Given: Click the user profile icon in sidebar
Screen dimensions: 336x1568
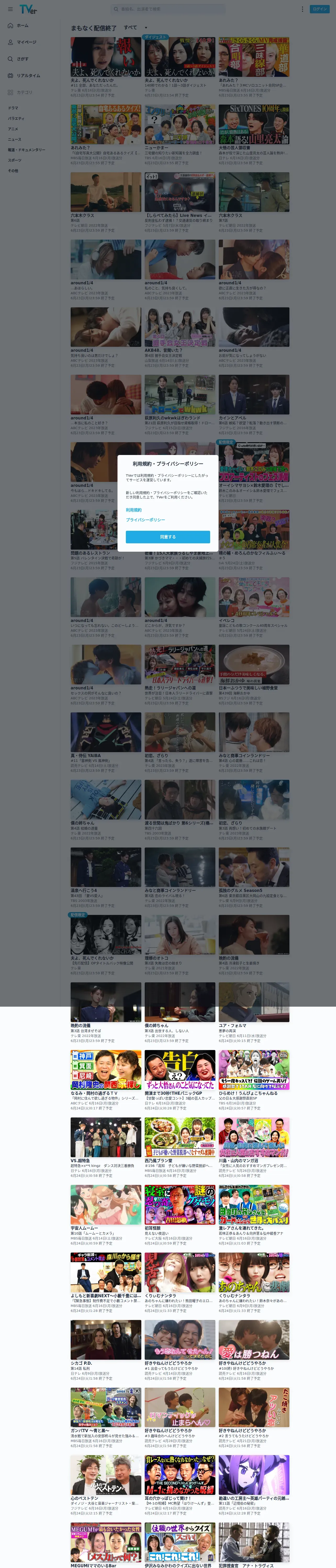Looking at the screenshot, I should tap(10, 42).
